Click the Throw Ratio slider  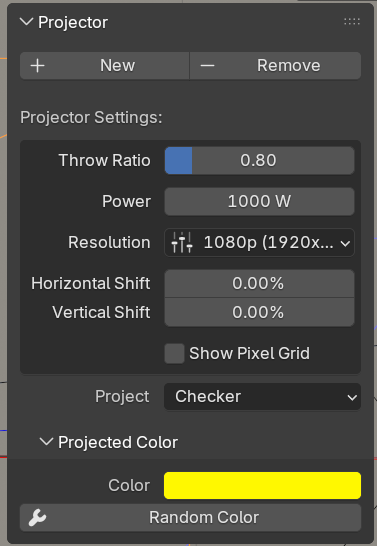pos(259,161)
